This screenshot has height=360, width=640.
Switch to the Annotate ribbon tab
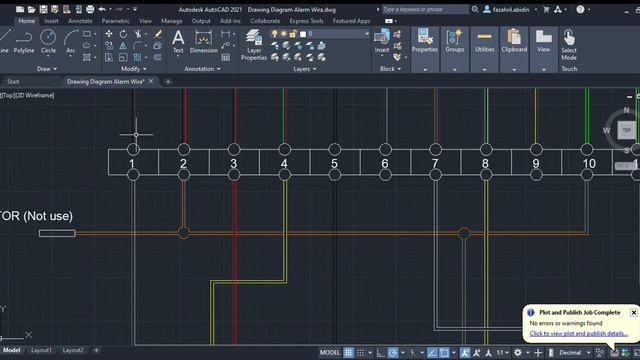80,21
